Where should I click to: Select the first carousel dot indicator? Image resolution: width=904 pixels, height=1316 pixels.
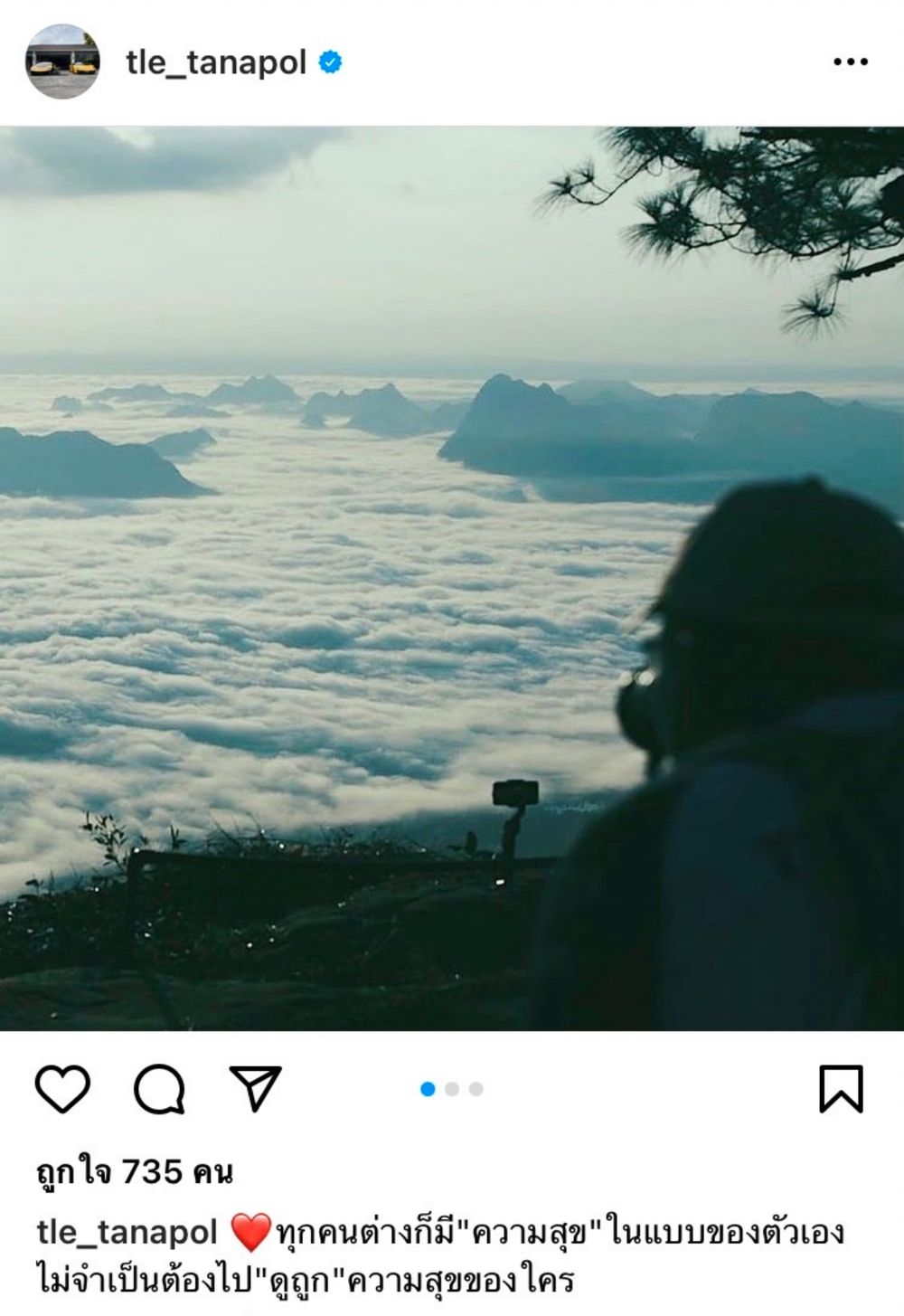(428, 1089)
